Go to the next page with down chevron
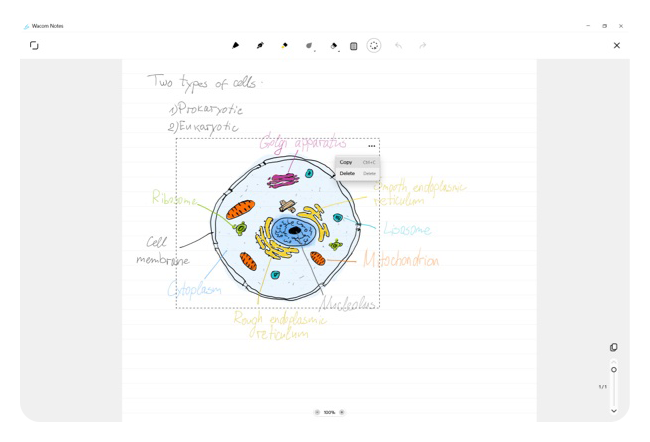The height and width of the screenshot is (442, 650). pyautogui.click(x=614, y=410)
